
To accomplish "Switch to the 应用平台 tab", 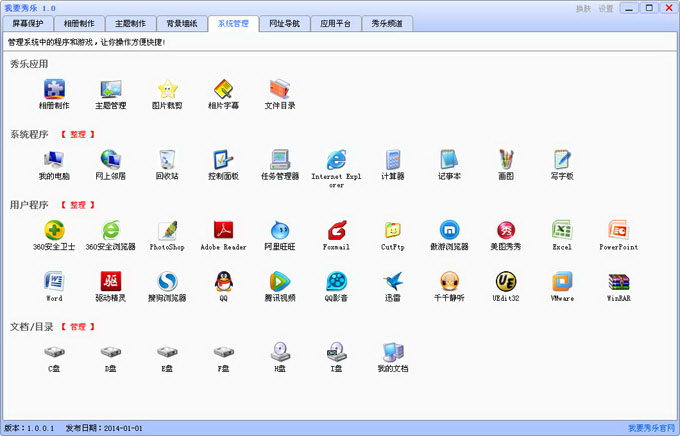I will click(x=336, y=24).
